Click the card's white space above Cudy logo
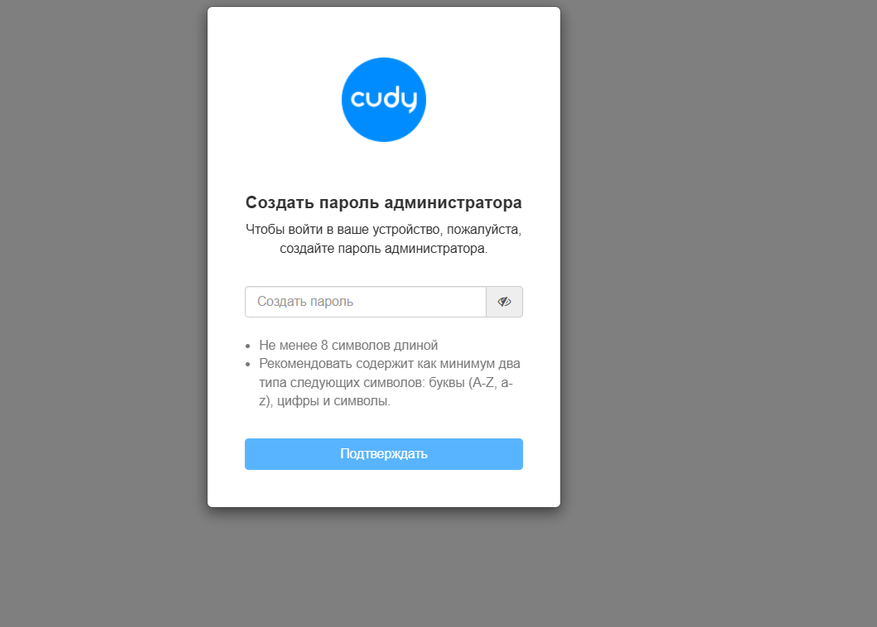877x627 pixels. (384, 32)
